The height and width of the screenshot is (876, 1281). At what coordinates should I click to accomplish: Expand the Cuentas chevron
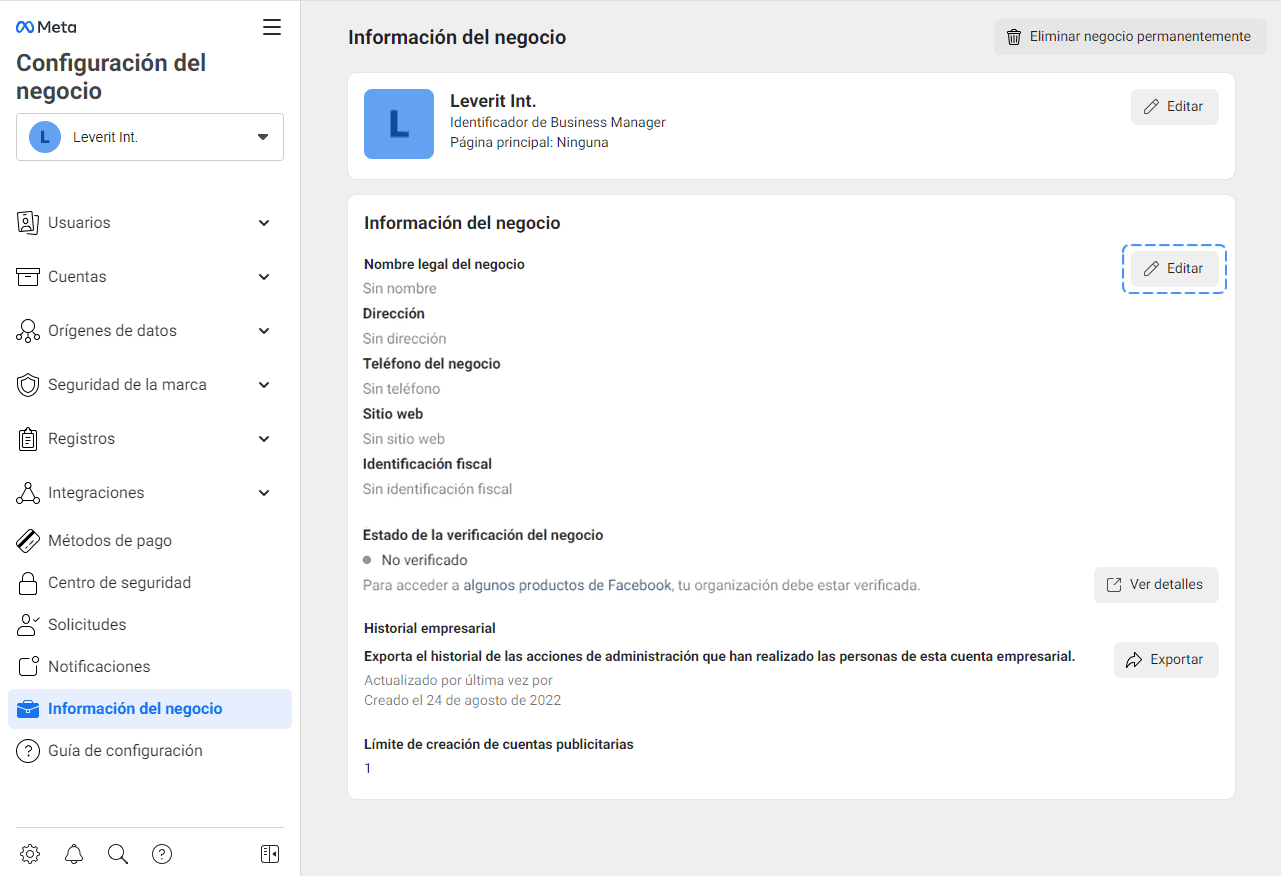tap(264, 277)
